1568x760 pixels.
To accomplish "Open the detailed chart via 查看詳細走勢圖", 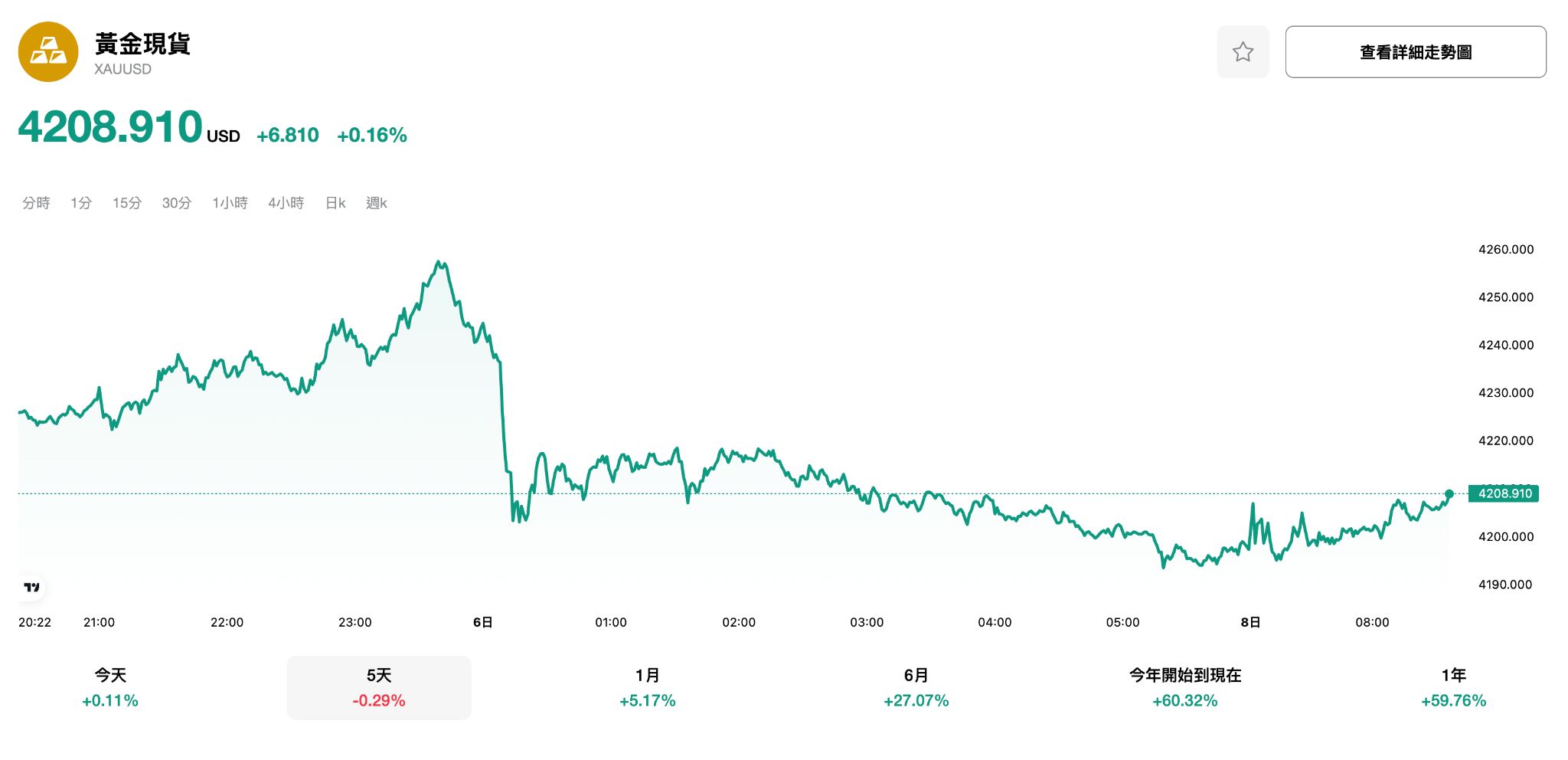I will pos(1416,51).
